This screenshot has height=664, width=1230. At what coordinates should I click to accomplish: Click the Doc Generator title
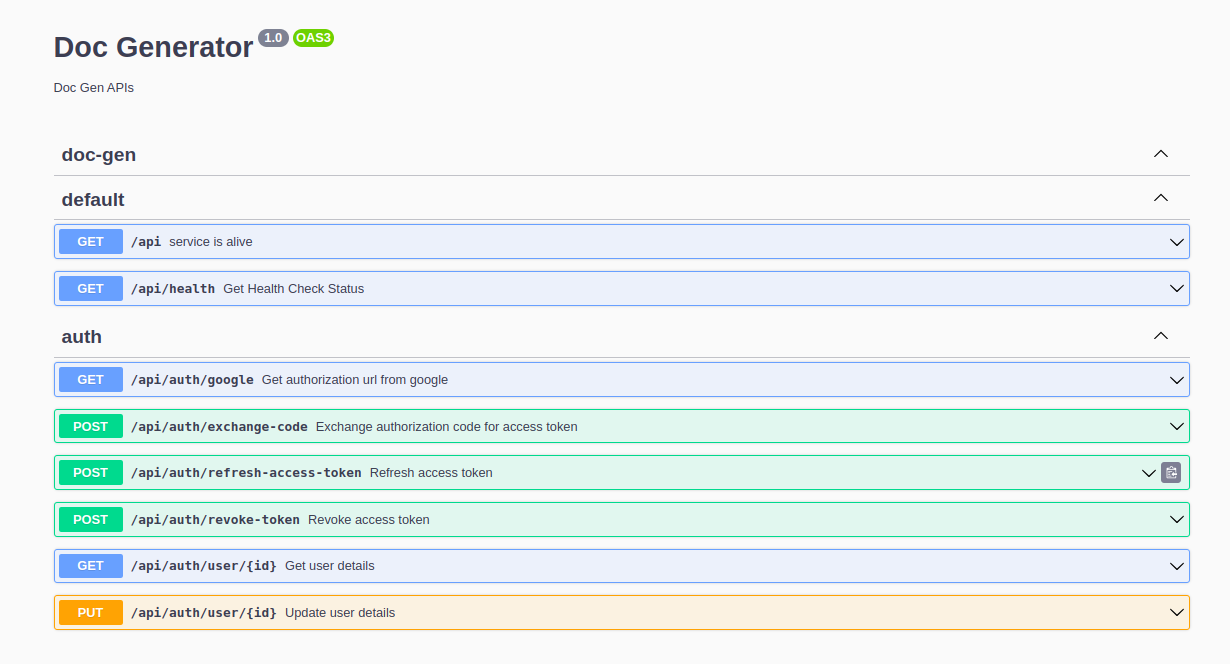[153, 47]
